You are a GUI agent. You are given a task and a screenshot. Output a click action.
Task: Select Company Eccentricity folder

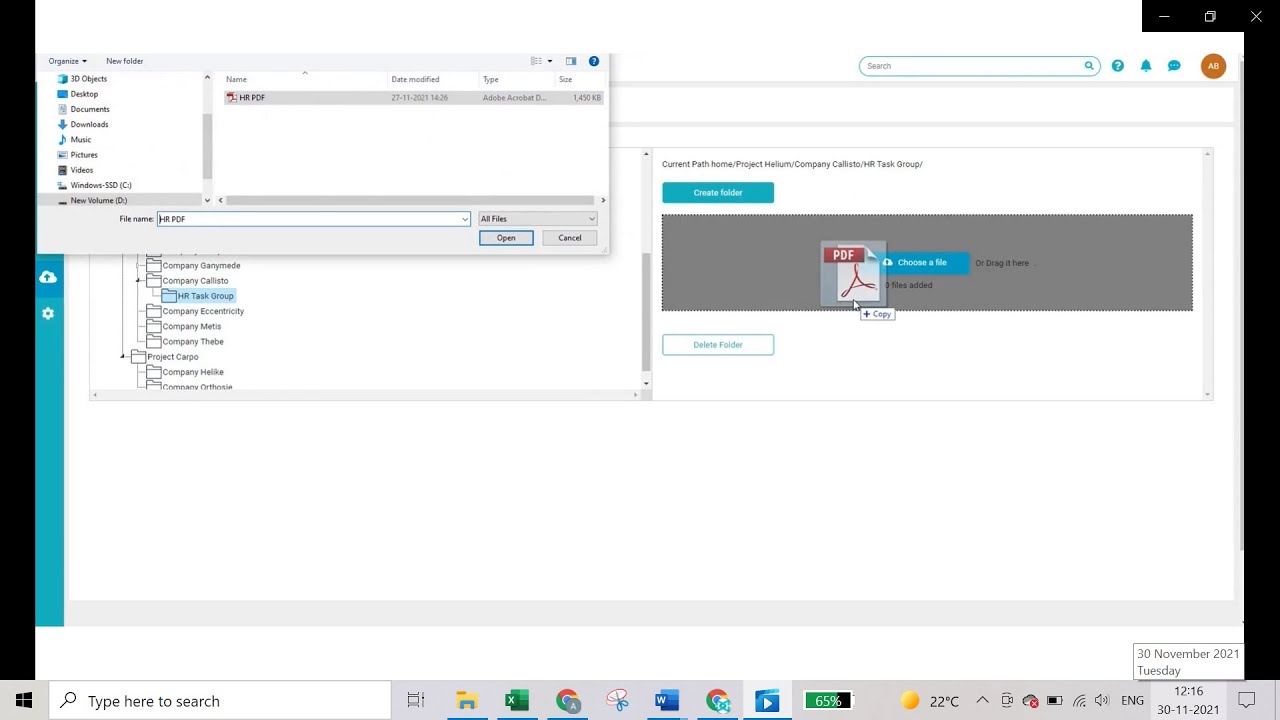tap(203, 311)
